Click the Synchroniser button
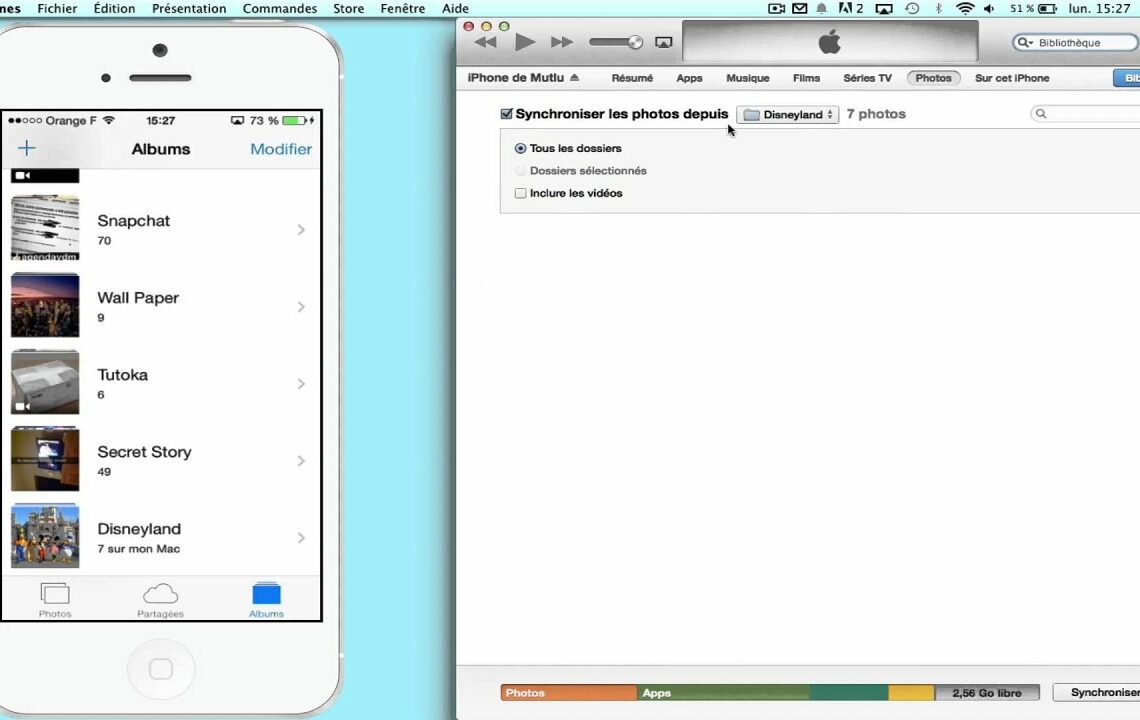Image resolution: width=1140 pixels, height=720 pixels. 1098,692
